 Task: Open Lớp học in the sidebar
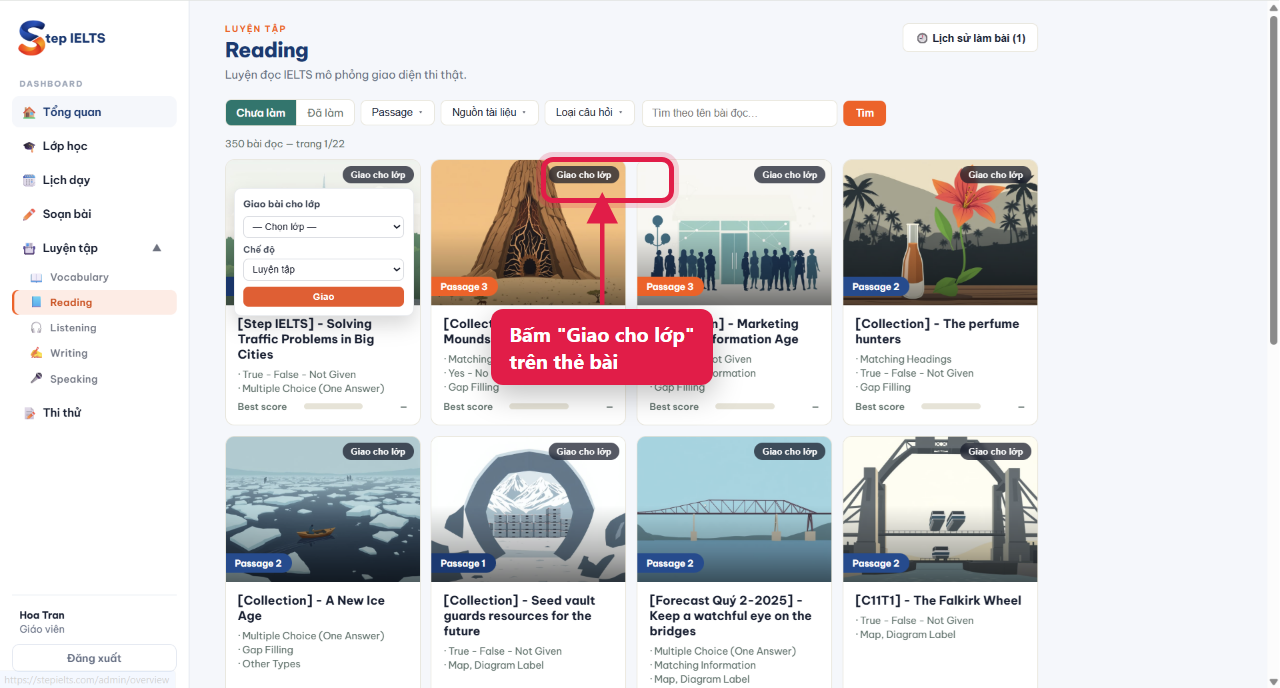[94, 146]
